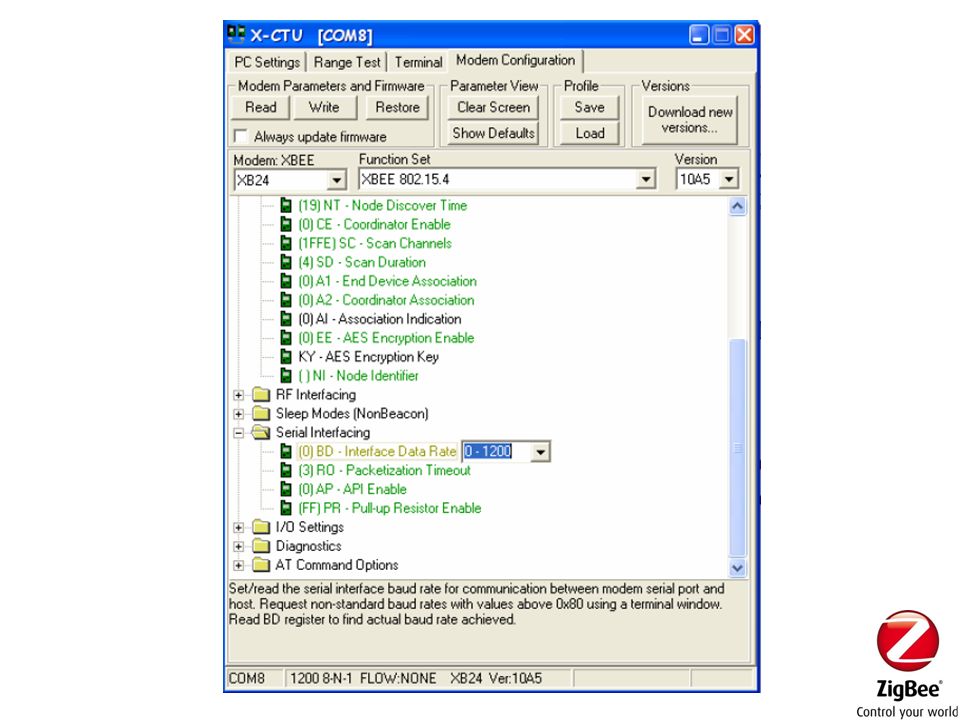Open the Function Set dropdown
This screenshot has height=720, width=960.
tap(645, 179)
